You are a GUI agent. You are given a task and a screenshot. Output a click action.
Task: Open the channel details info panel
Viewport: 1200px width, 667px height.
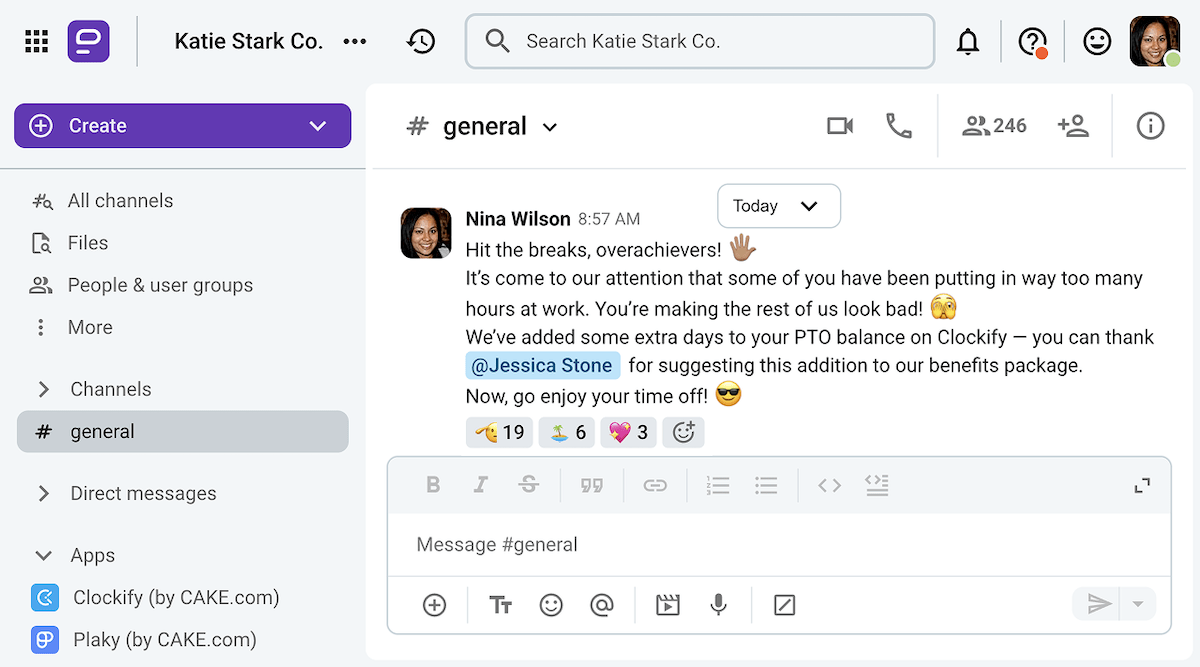1149,125
